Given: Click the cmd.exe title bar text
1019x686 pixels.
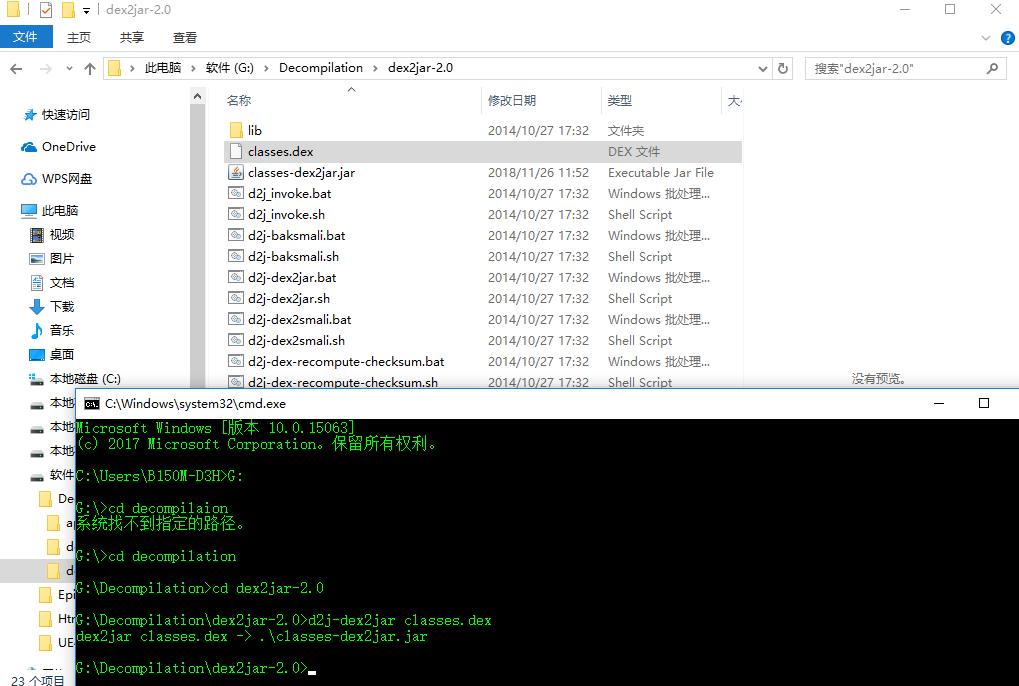Looking at the screenshot, I should (x=195, y=404).
